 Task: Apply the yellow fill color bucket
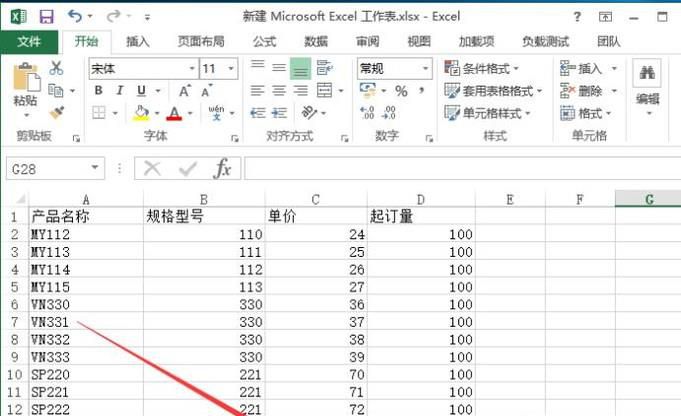(x=141, y=113)
